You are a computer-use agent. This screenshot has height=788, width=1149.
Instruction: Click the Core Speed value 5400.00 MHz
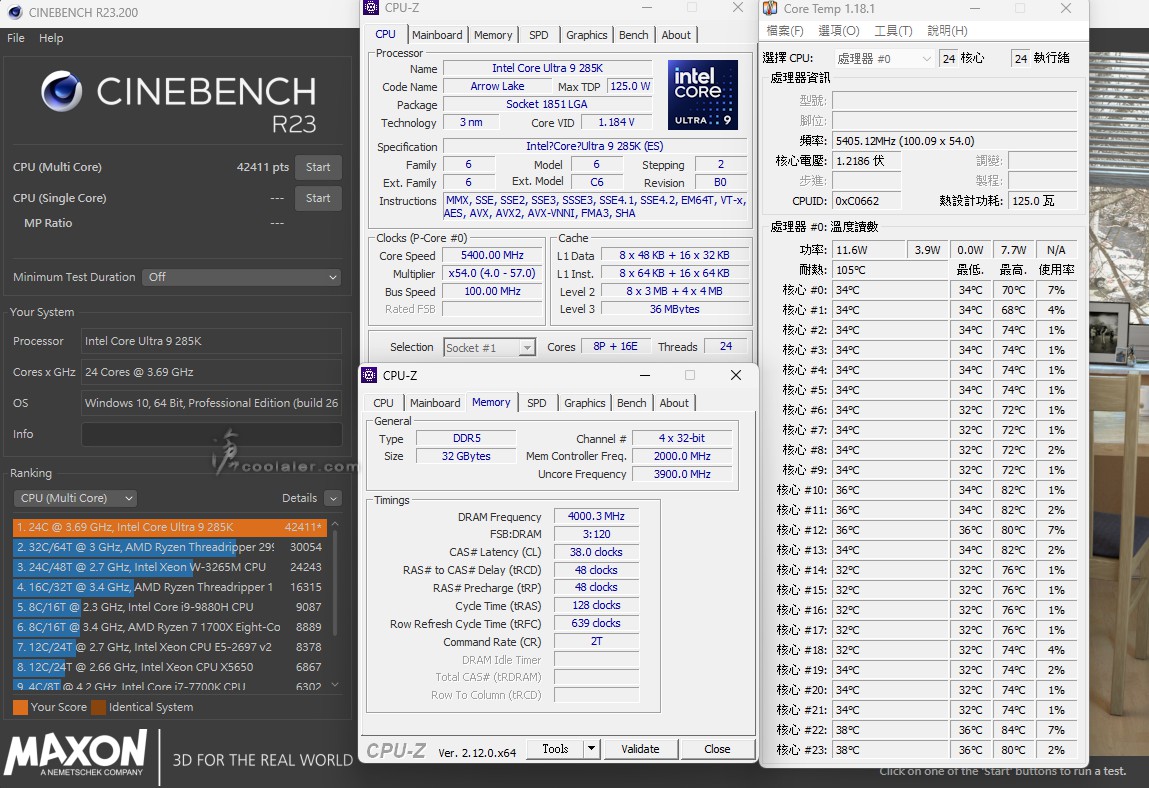[x=492, y=256]
